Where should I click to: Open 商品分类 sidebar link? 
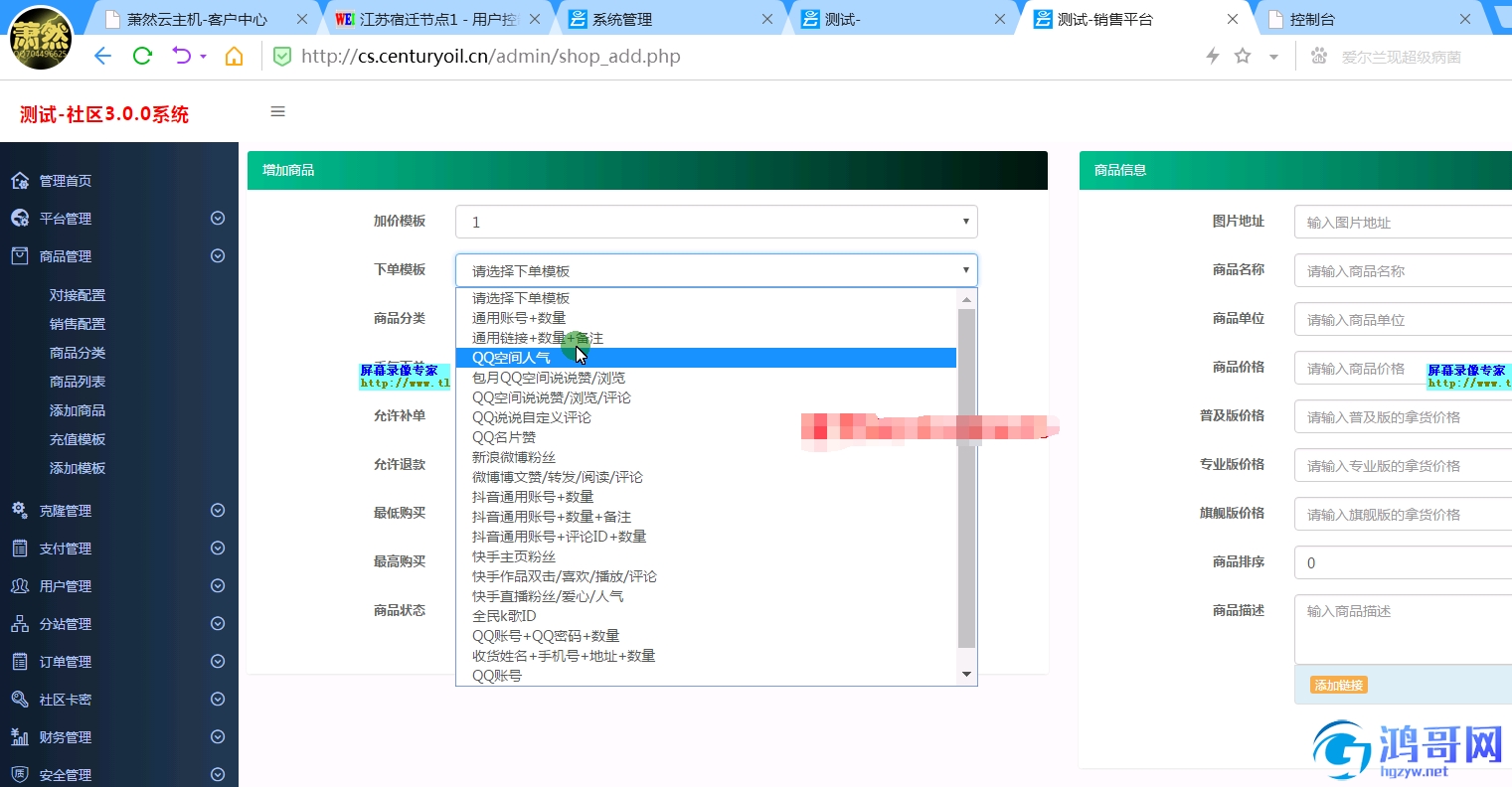coord(78,353)
